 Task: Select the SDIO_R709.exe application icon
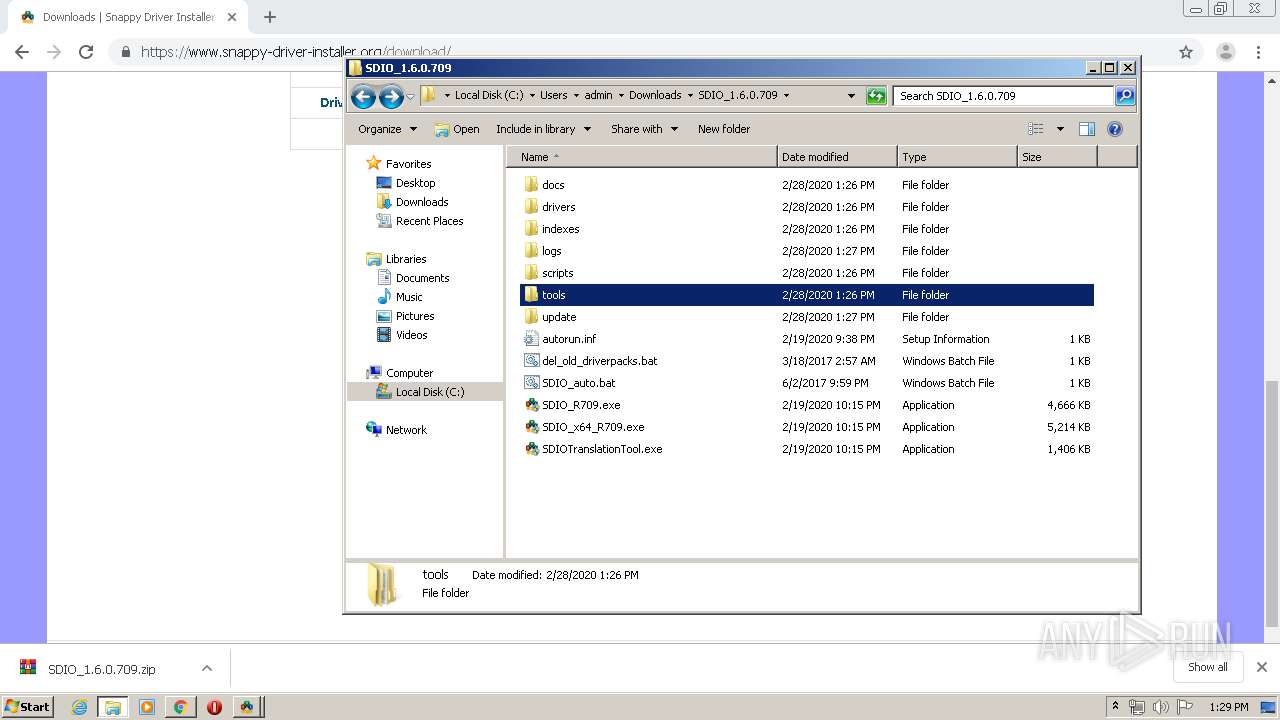pos(532,405)
